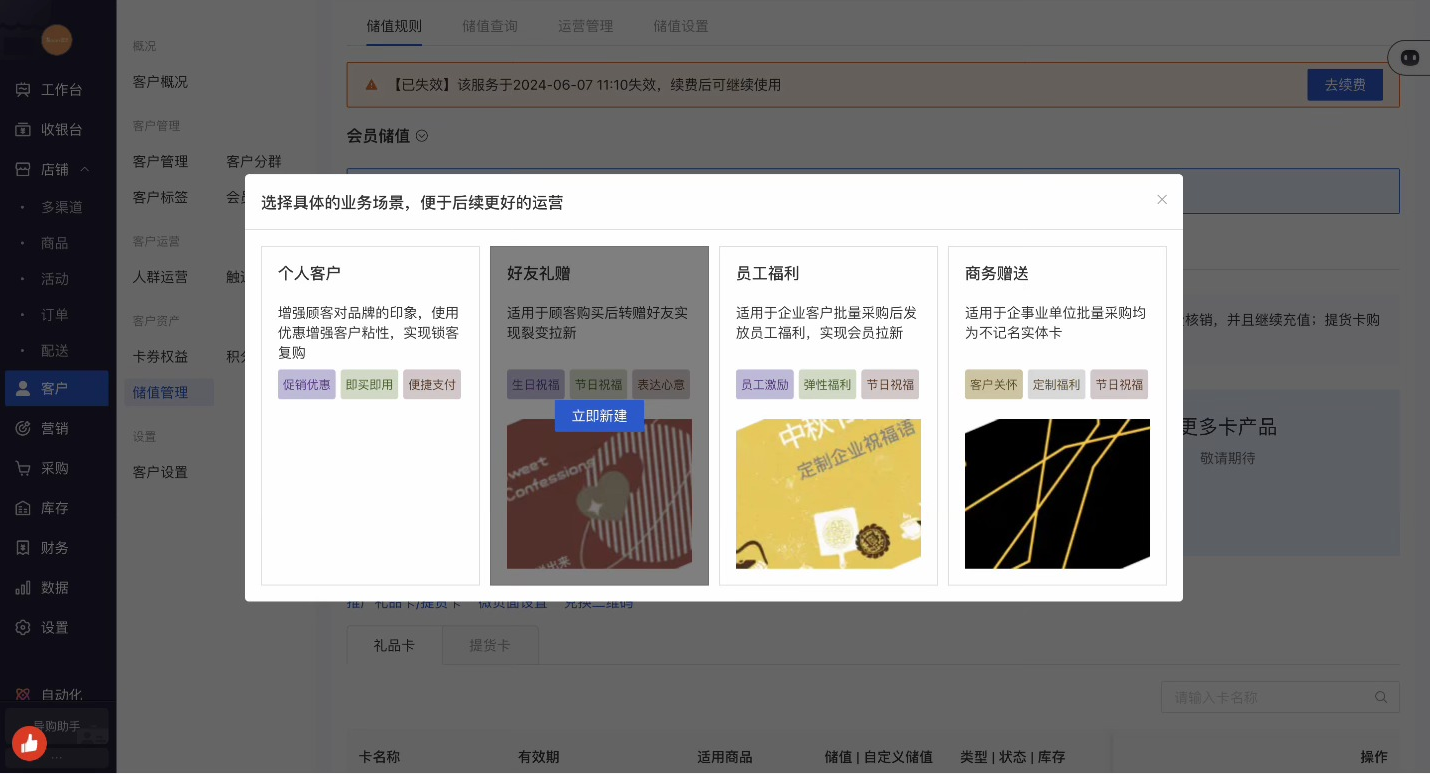
Task: Select the 客户 customer icon
Action: [x=23, y=389]
